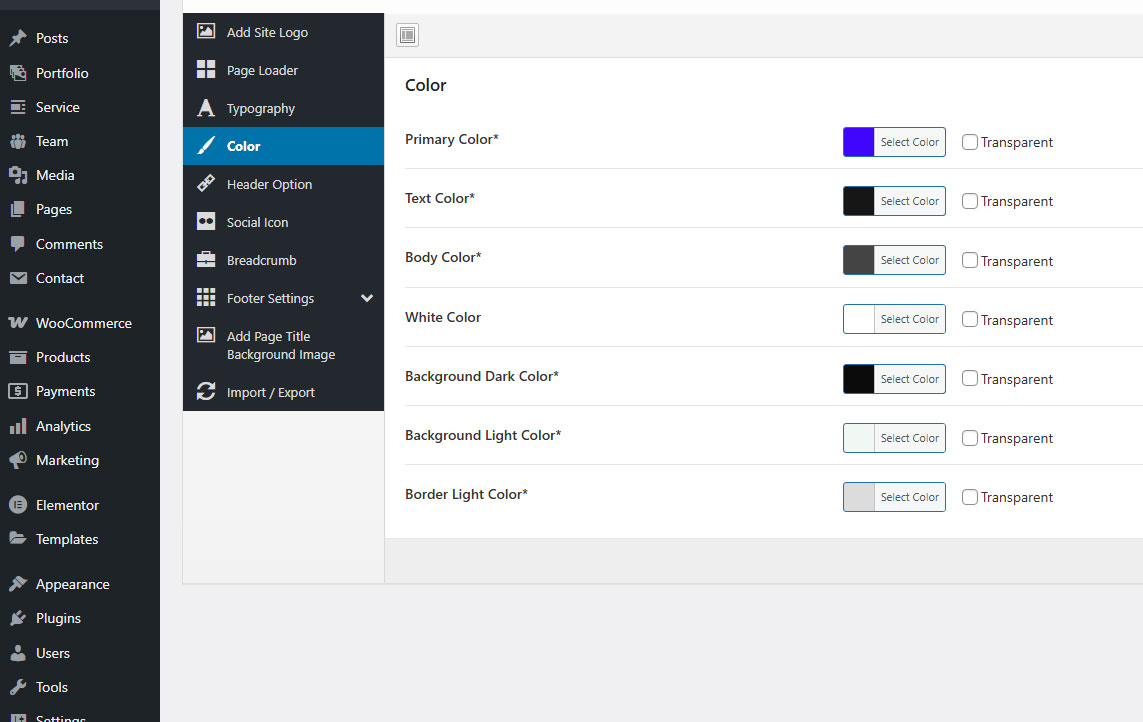Open the Plugins admin menu
Screen dimensions: 1143x722
tap(58, 618)
